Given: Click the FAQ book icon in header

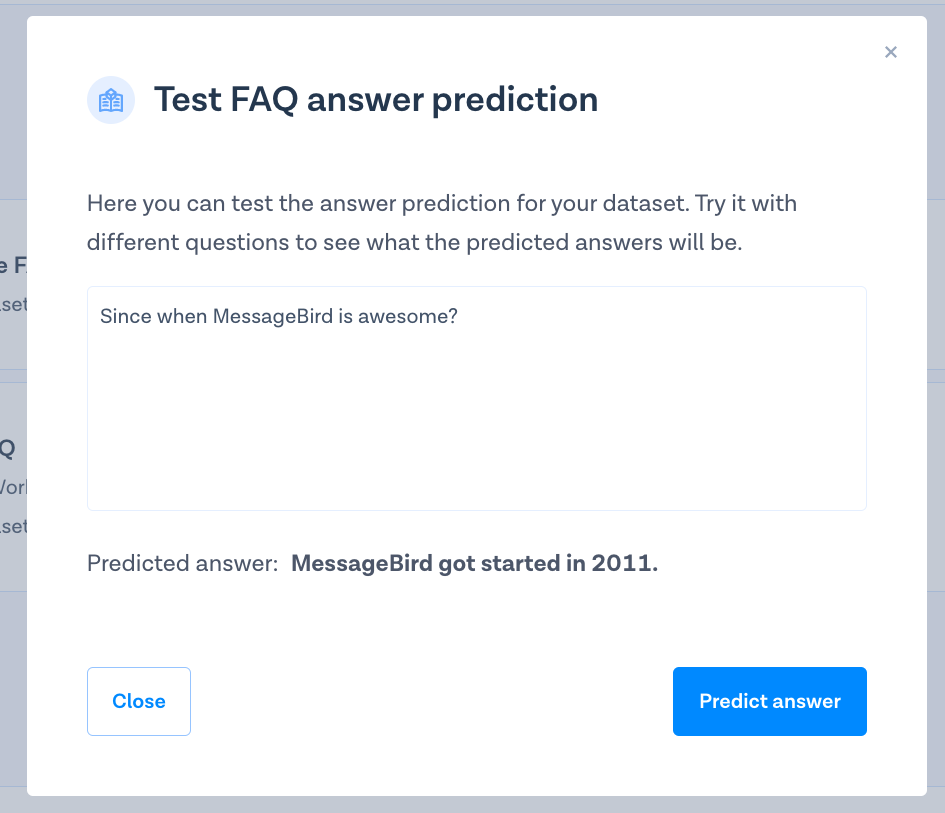Looking at the screenshot, I should point(111,100).
